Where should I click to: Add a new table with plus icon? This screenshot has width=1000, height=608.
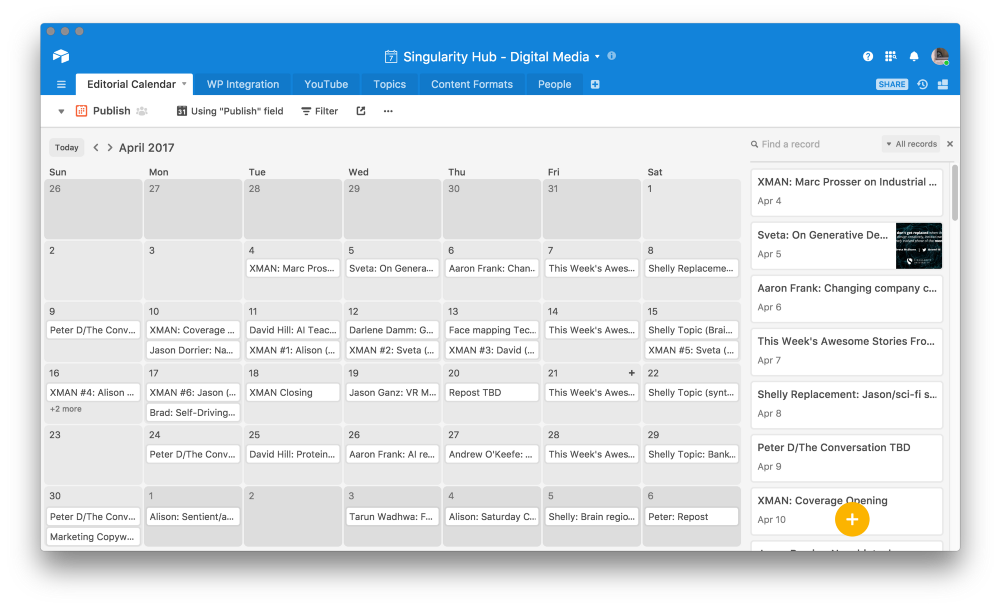(595, 84)
